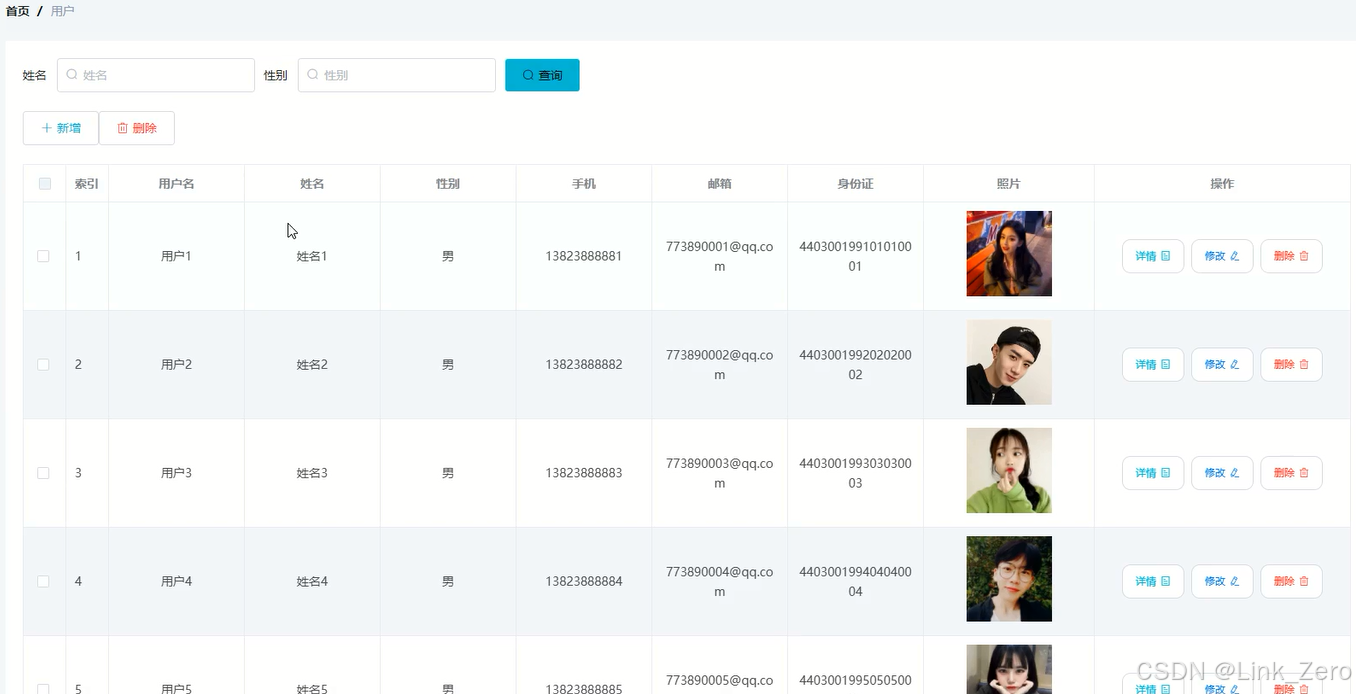Click the plus icon on the 新增 button
This screenshot has height=694, width=1356.
click(x=45, y=128)
